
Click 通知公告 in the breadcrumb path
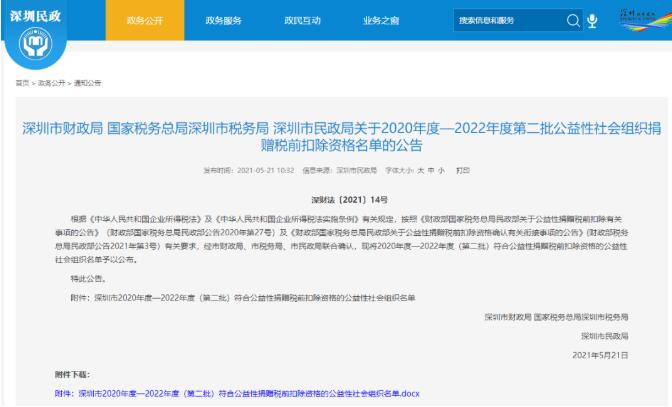point(87,83)
